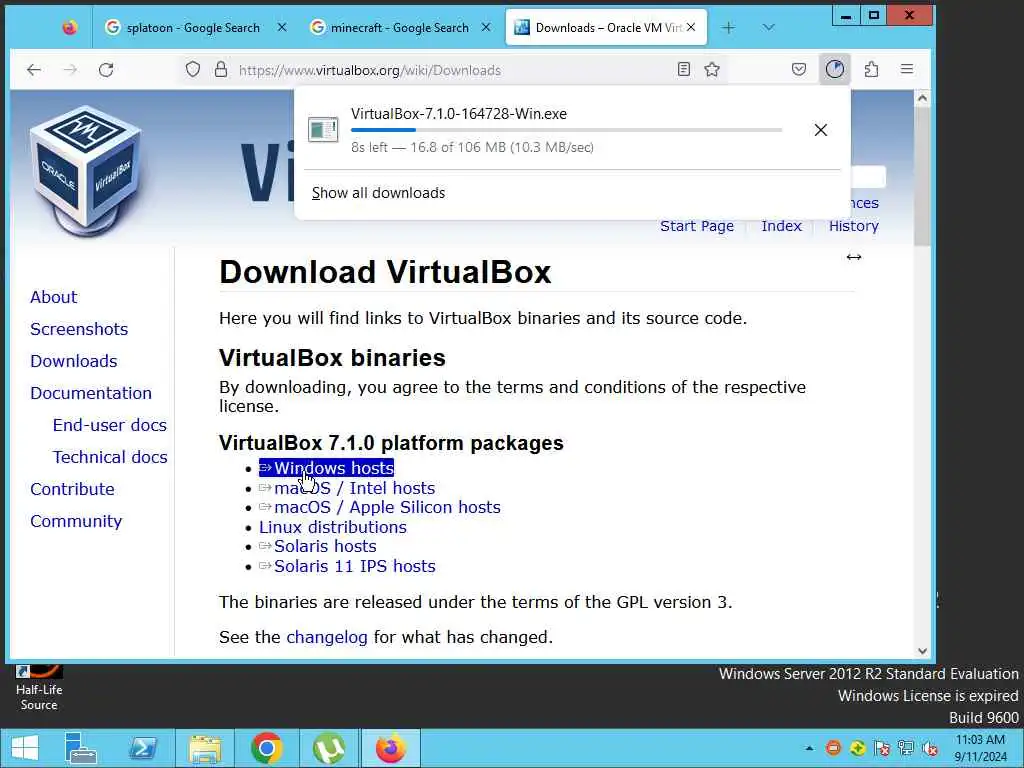Viewport: 1024px width, 768px height.
Task: Click the VirtualBox cube logo
Action: pyautogui.click(x=86, y=170)
